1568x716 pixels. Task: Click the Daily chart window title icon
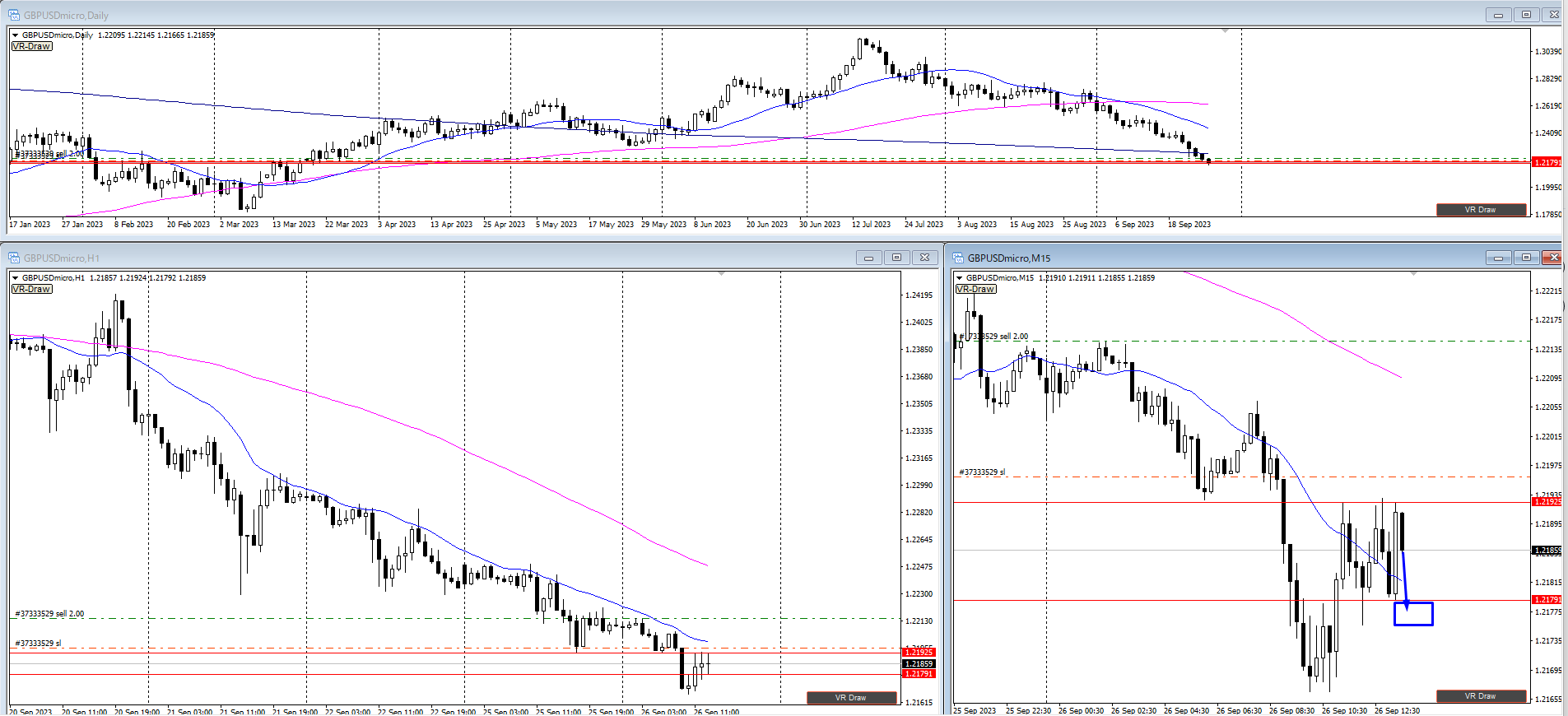pyautogui.click(x=14, y=15)
